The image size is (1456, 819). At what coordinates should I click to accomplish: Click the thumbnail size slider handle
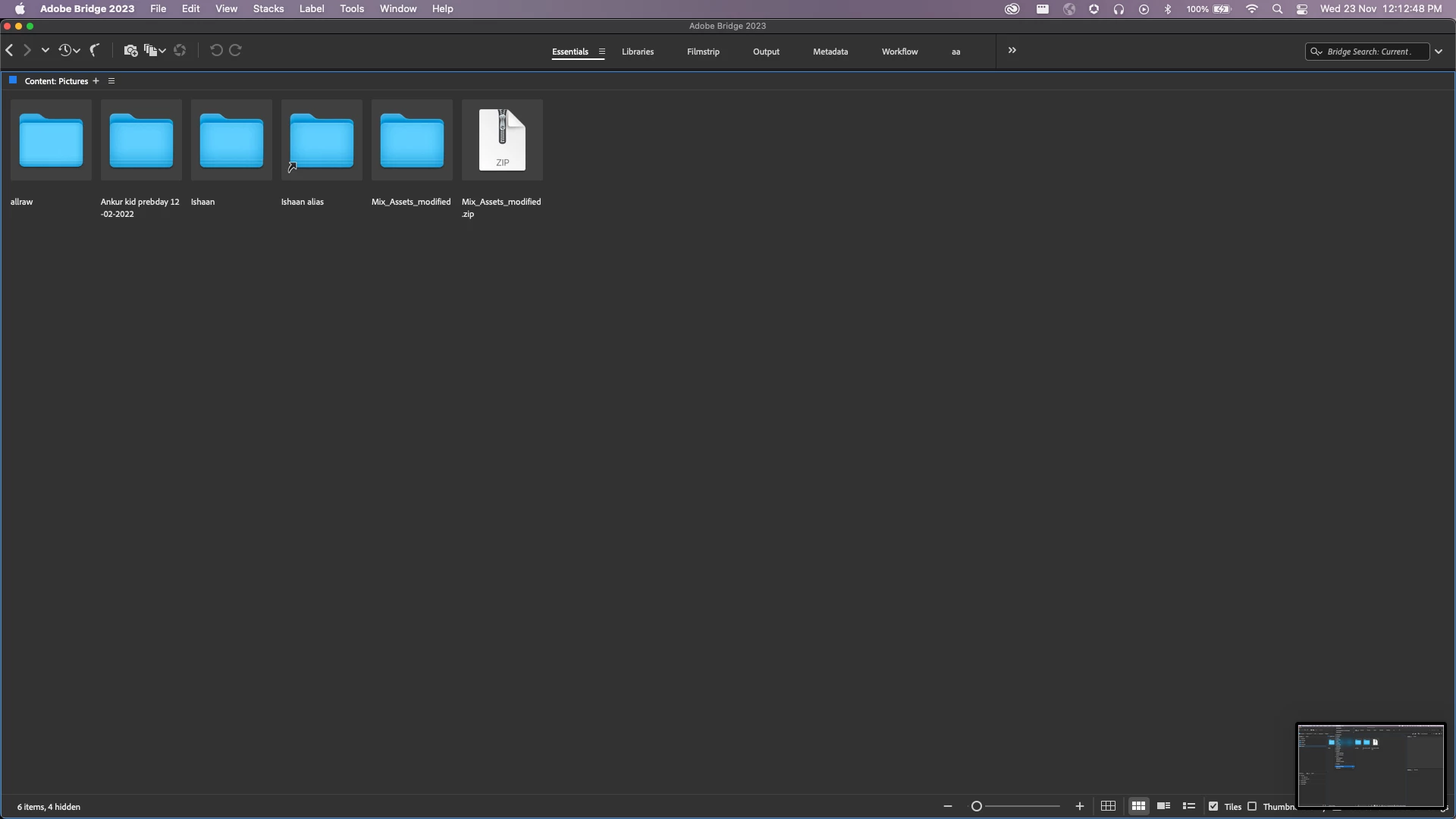977,806
